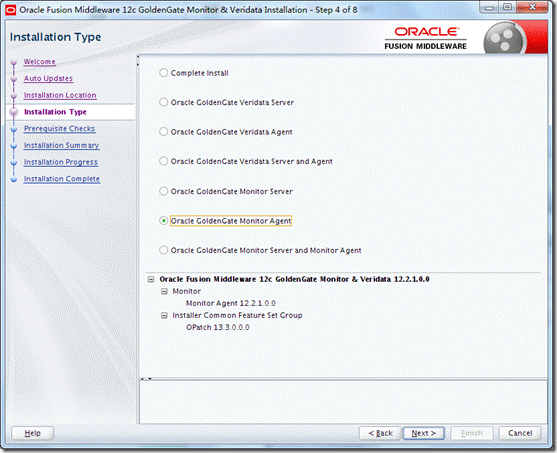This screenshot has height=453, width=557.
Task: Click the Welcome step bullet icon
Action: (x=14, y=63)
